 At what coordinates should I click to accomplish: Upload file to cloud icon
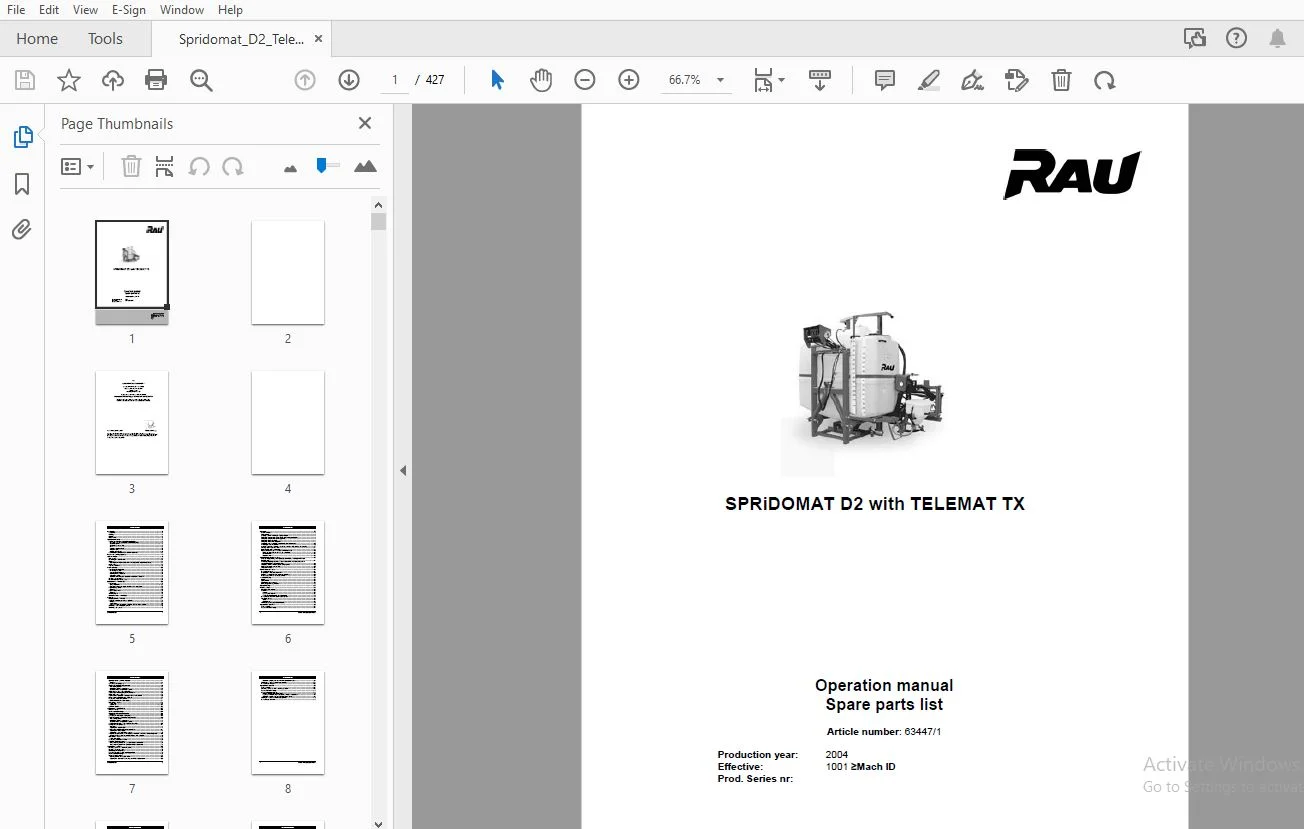[113, 80]
